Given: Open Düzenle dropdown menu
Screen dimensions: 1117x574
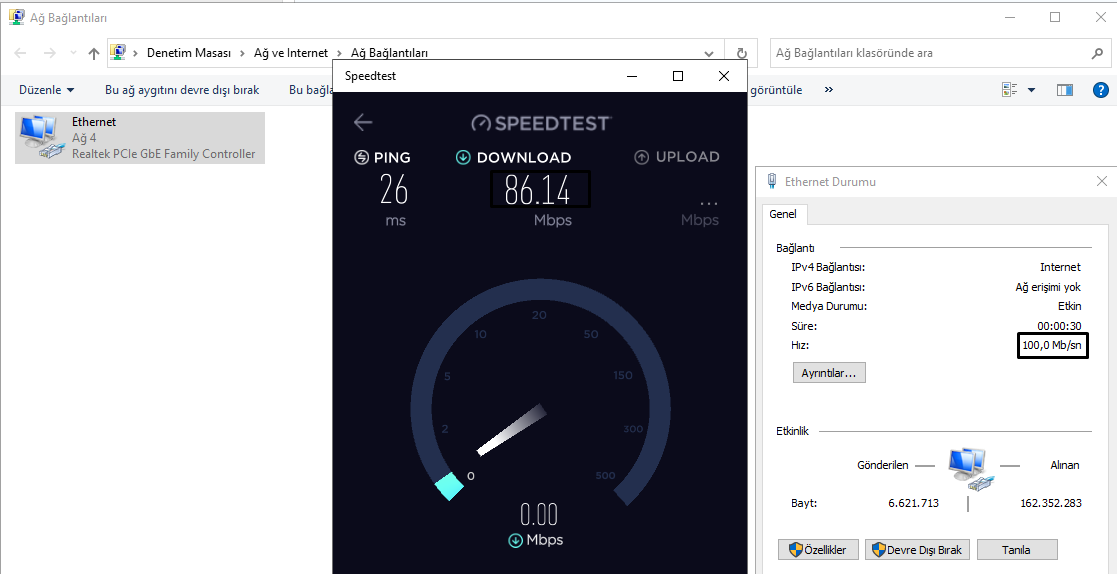Looking at the screenshot, I should [x=47, y=90].
